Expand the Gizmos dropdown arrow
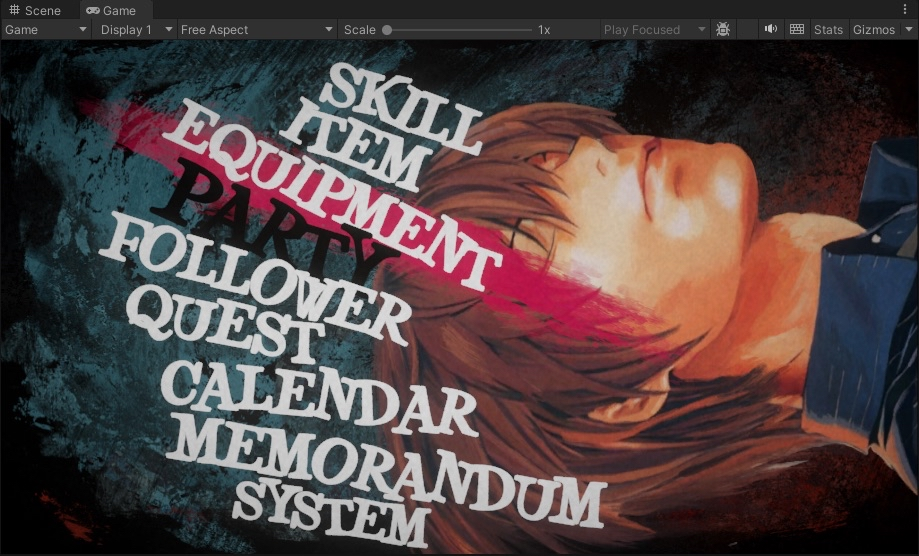 pos(908,30)
